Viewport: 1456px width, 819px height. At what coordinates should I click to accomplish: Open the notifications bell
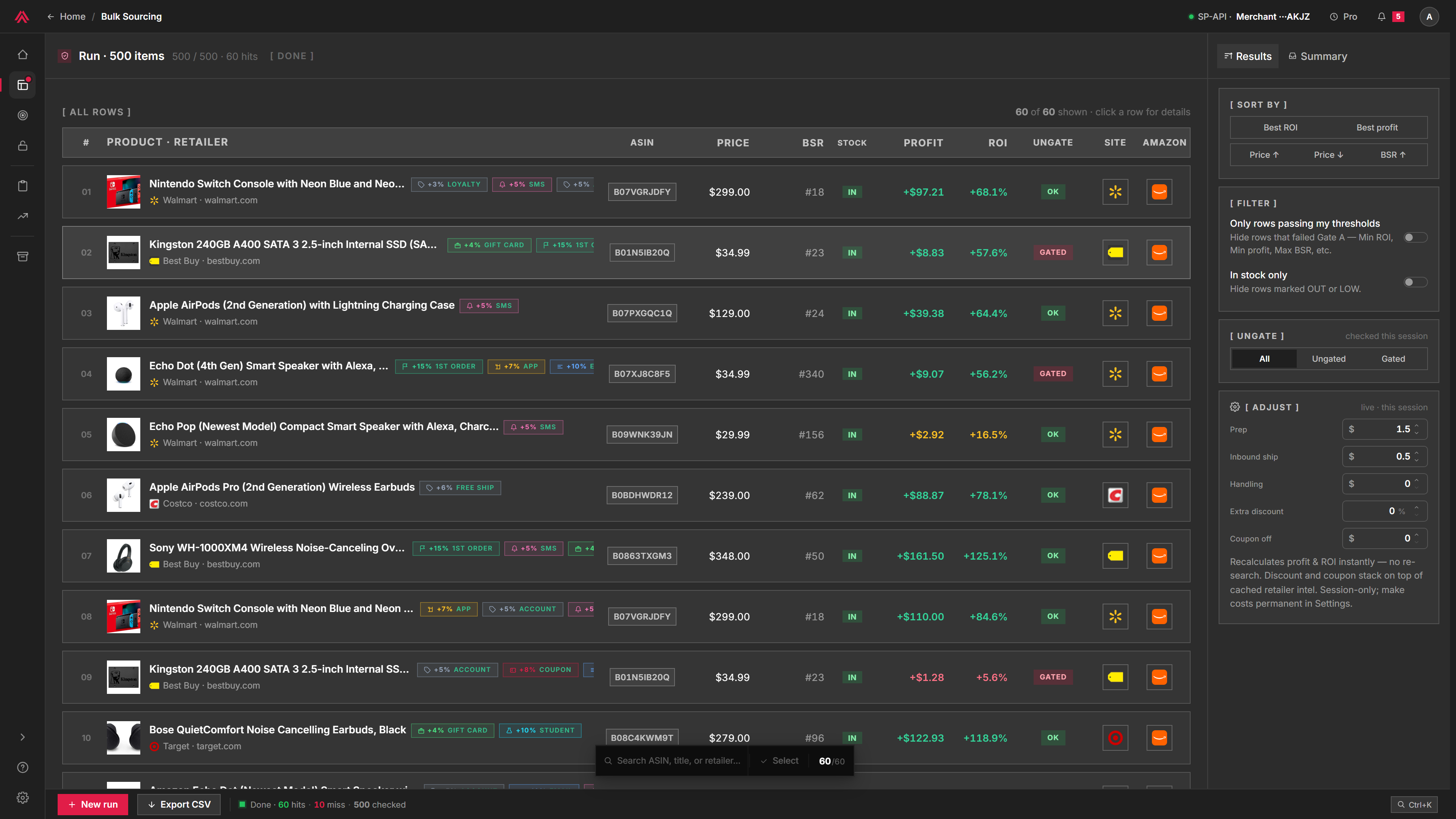[1381, 16]
